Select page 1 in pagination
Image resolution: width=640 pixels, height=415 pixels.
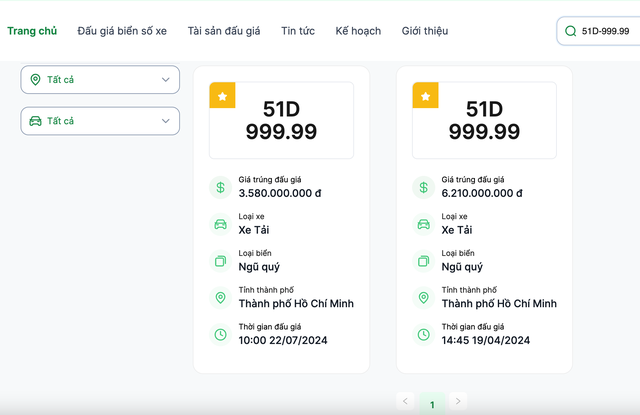click(x=432, y=404)
